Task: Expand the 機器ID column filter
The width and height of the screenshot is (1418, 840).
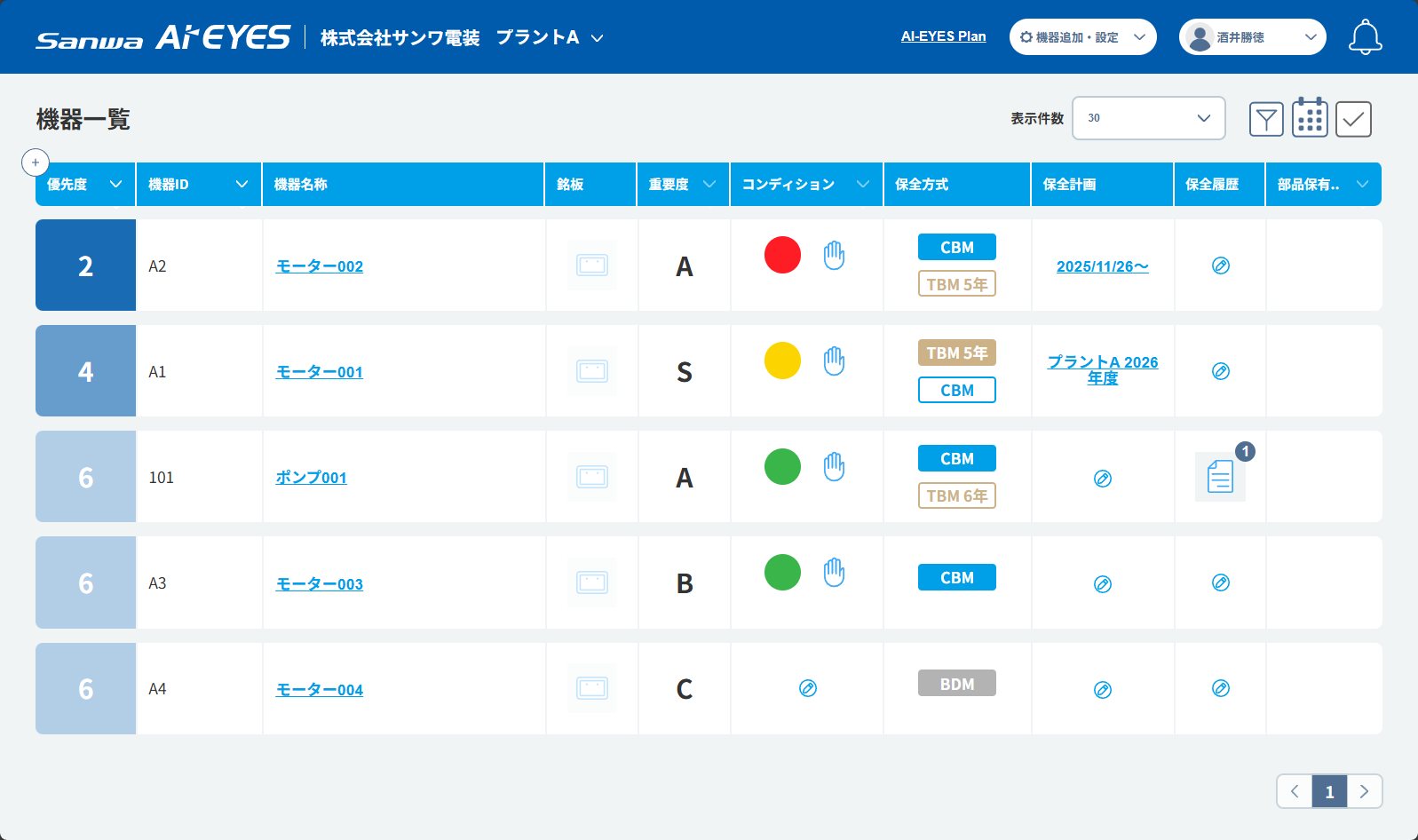Action: coord(242,184)
